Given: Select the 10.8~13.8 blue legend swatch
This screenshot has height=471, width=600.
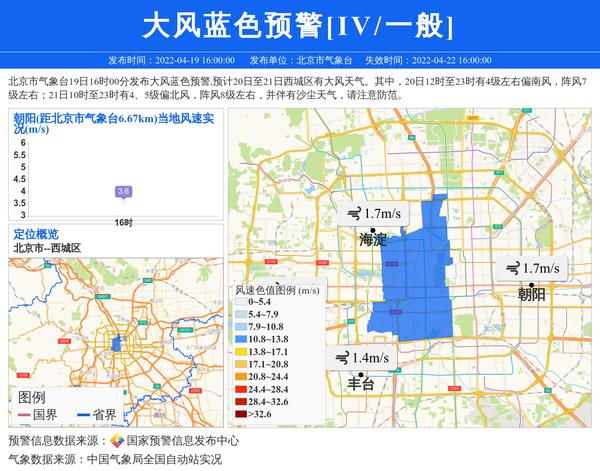Looking at the screenshot, I should (x=241, y=339).
